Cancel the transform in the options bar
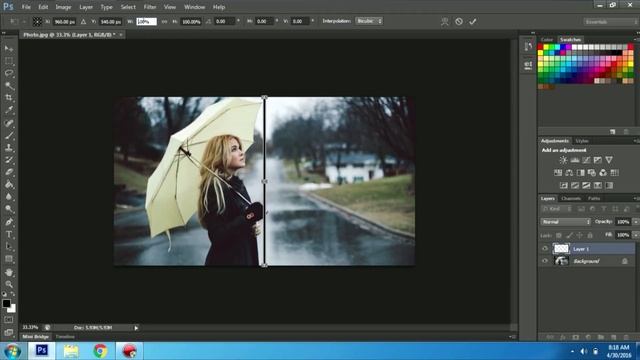Screen dimensions: 640x360 point(459,21)
